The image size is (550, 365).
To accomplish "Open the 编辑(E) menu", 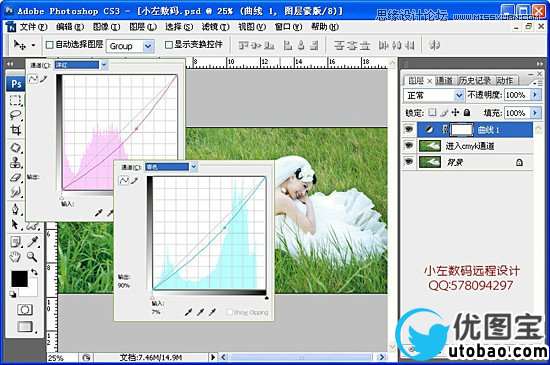I will (x=70, y=27).
